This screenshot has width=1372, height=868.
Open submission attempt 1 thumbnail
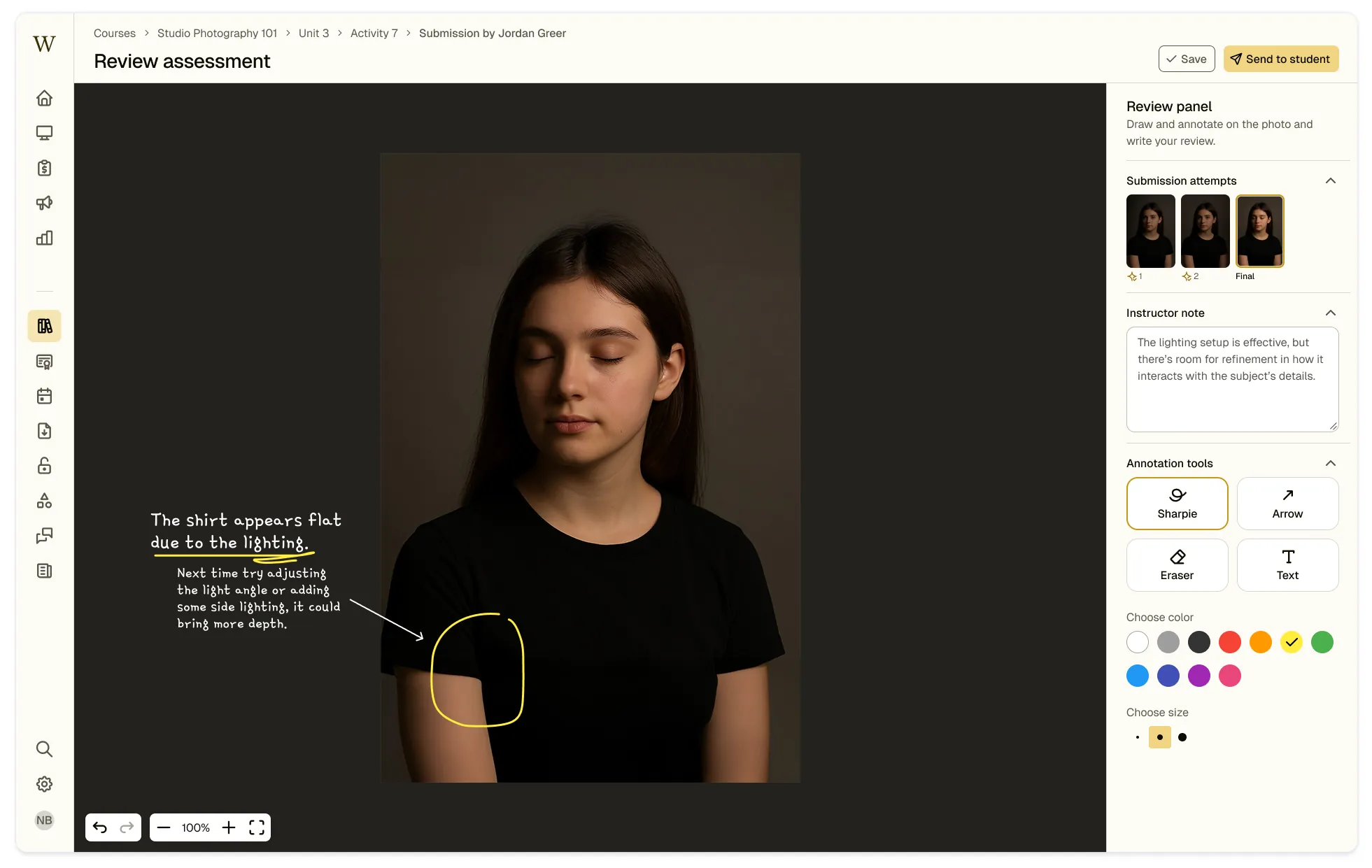coord(1150,231)
